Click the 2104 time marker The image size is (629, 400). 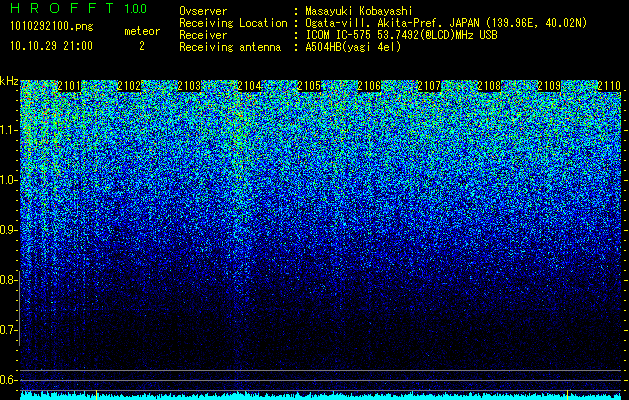249,86
